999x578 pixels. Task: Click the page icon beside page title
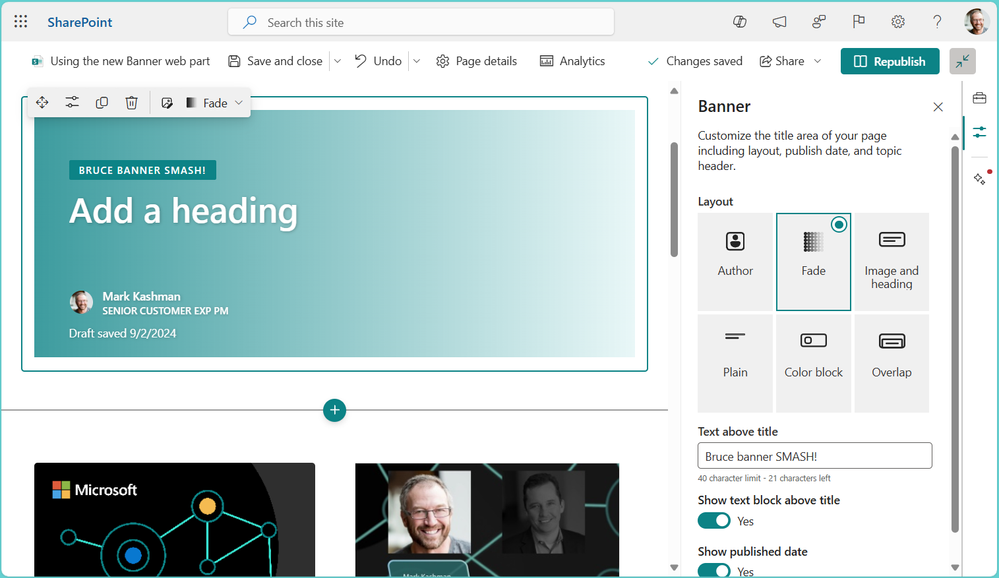click(x=37, y=61)
